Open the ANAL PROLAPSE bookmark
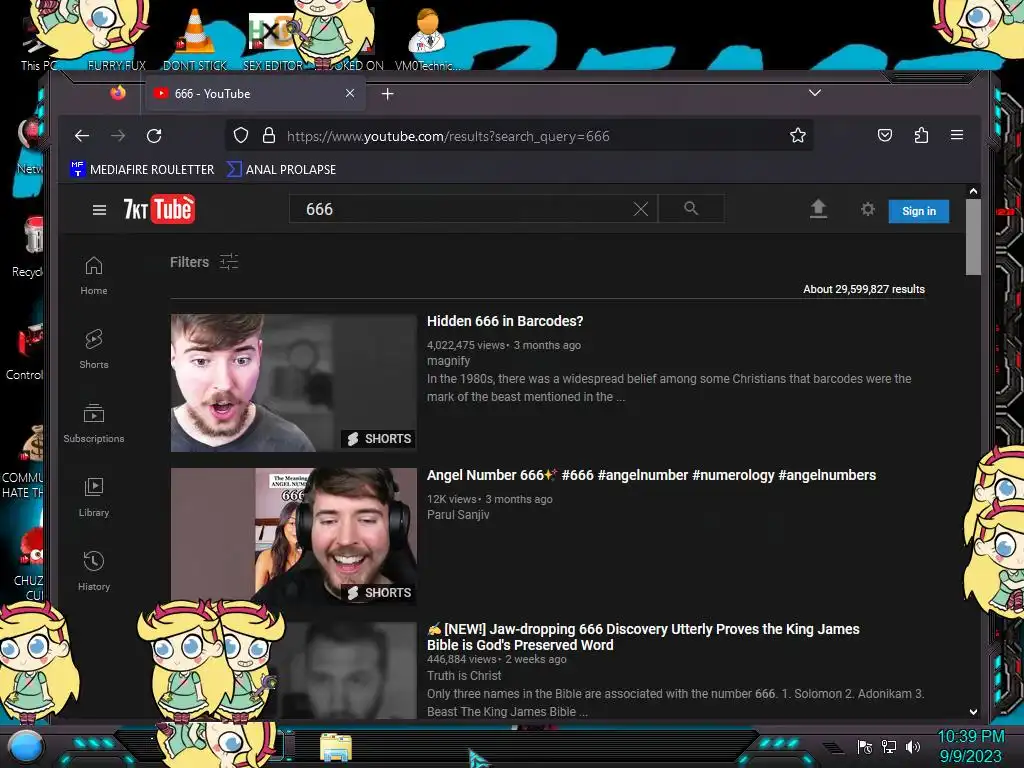This screenshot has width=1024, height=768. point(281,169)
